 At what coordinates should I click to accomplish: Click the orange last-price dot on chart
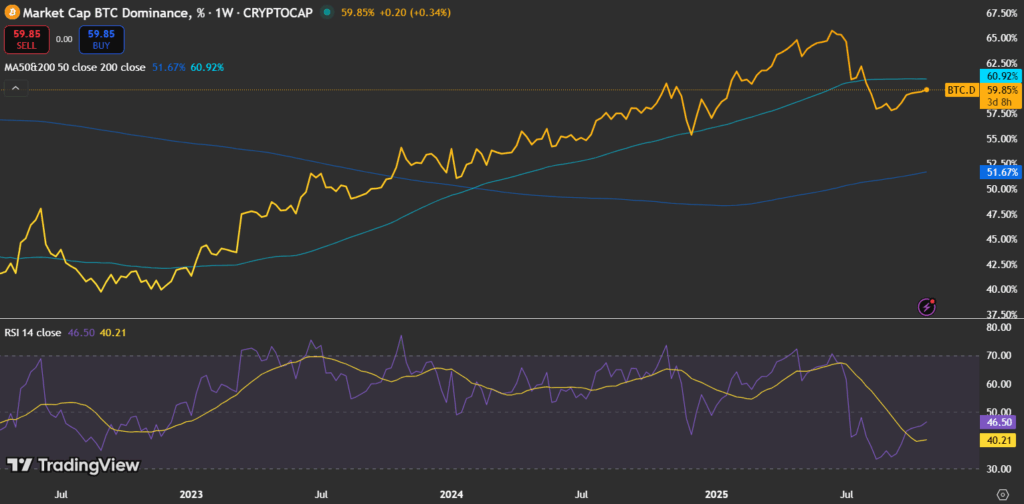(x=927, y=90)
